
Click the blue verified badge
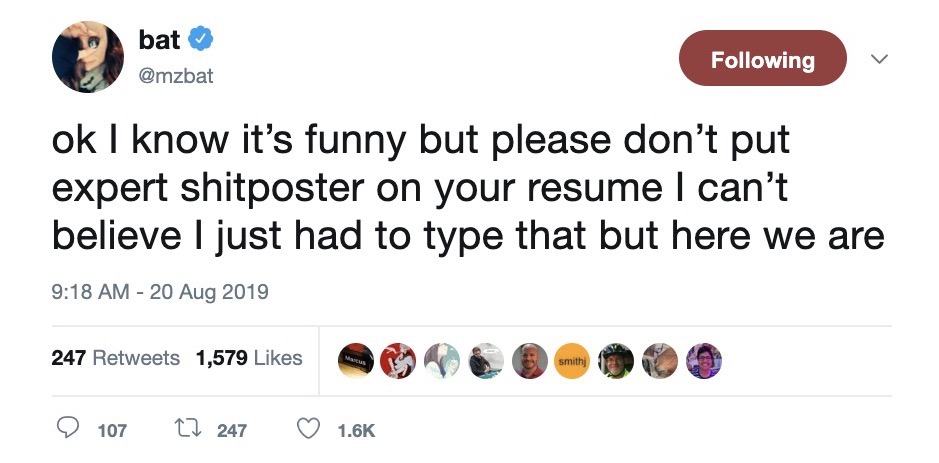pos(201,40)
